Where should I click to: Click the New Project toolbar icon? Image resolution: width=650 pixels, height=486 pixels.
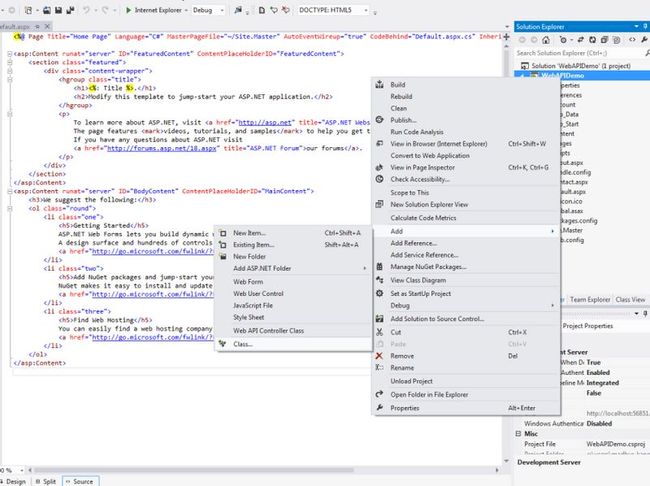pos(29,10)
